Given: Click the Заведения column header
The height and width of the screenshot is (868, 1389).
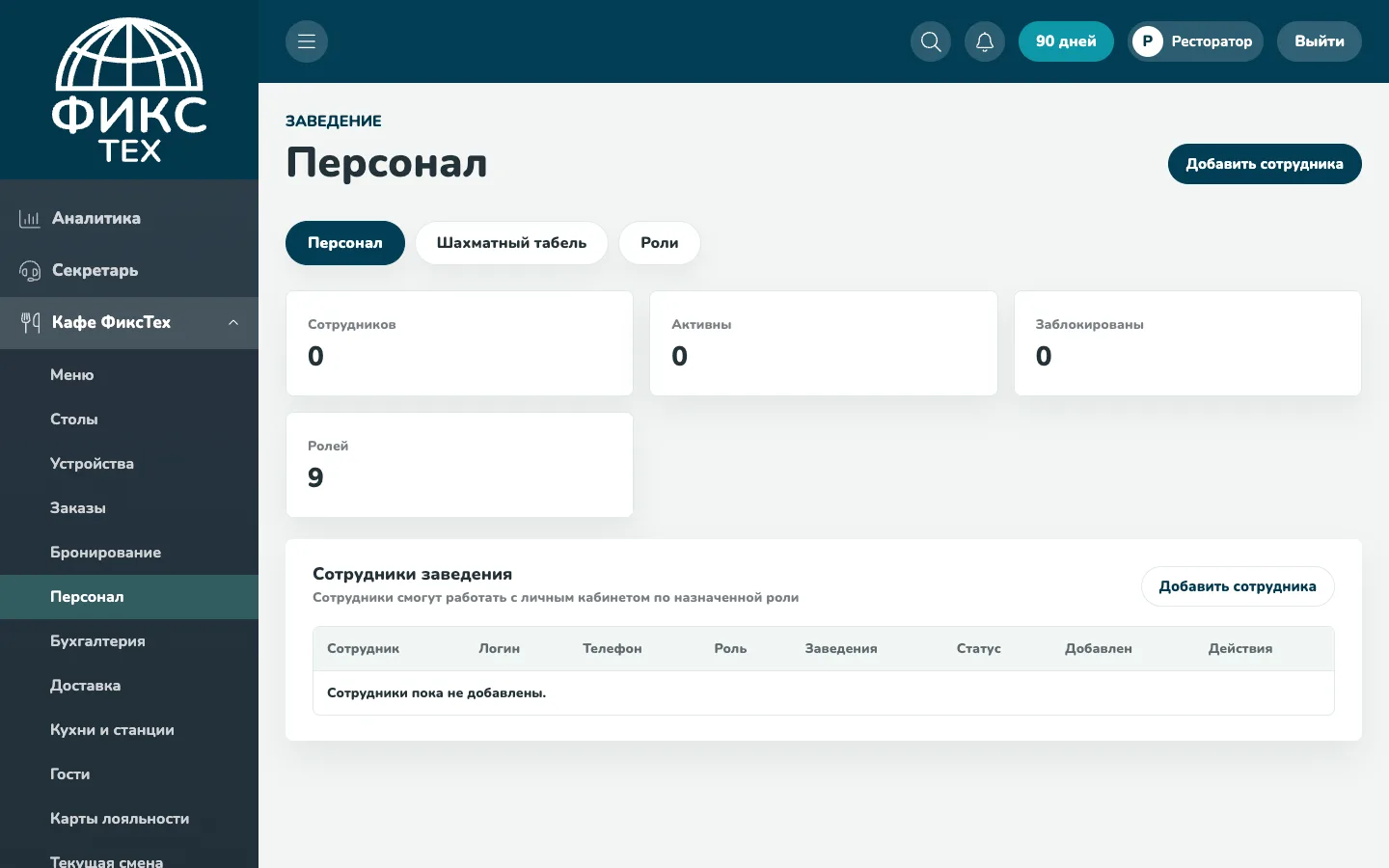Looking at the screenshot, I should (841, 649).
